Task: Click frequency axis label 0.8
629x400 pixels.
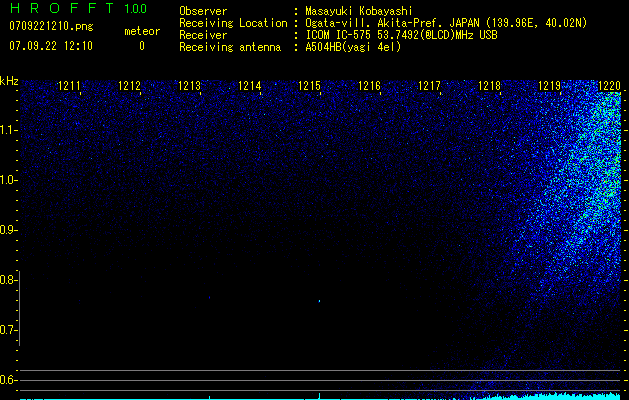Action: pos(8,280)
